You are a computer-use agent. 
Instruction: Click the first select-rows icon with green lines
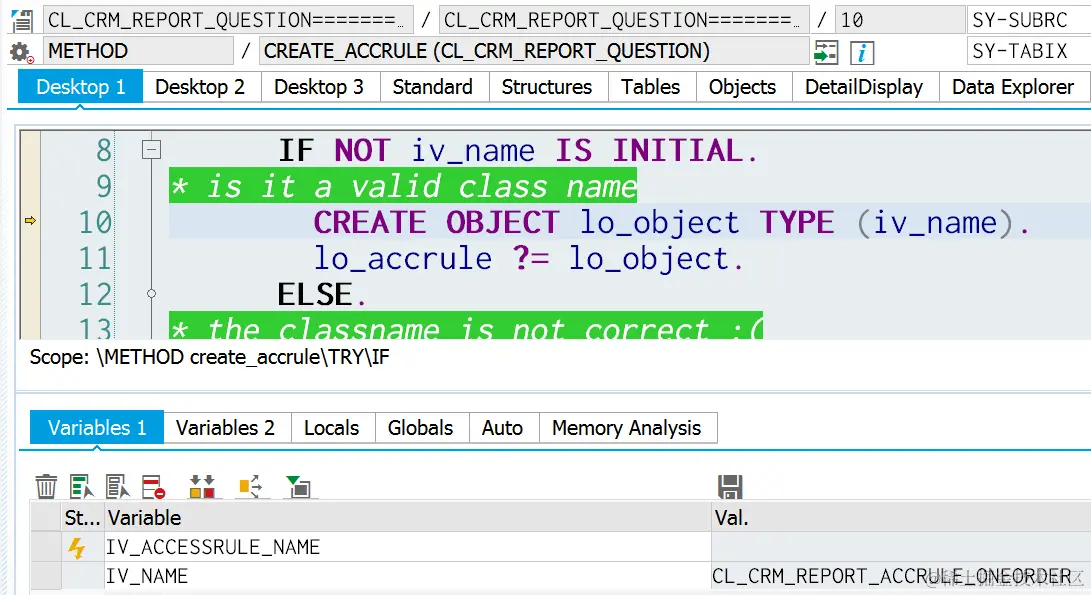click(81, 486)
